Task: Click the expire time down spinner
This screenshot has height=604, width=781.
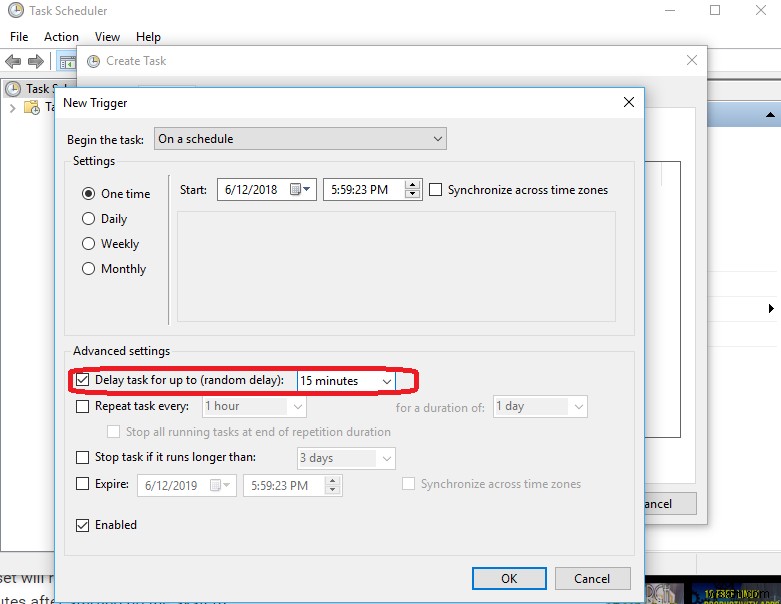Action: 332,490
